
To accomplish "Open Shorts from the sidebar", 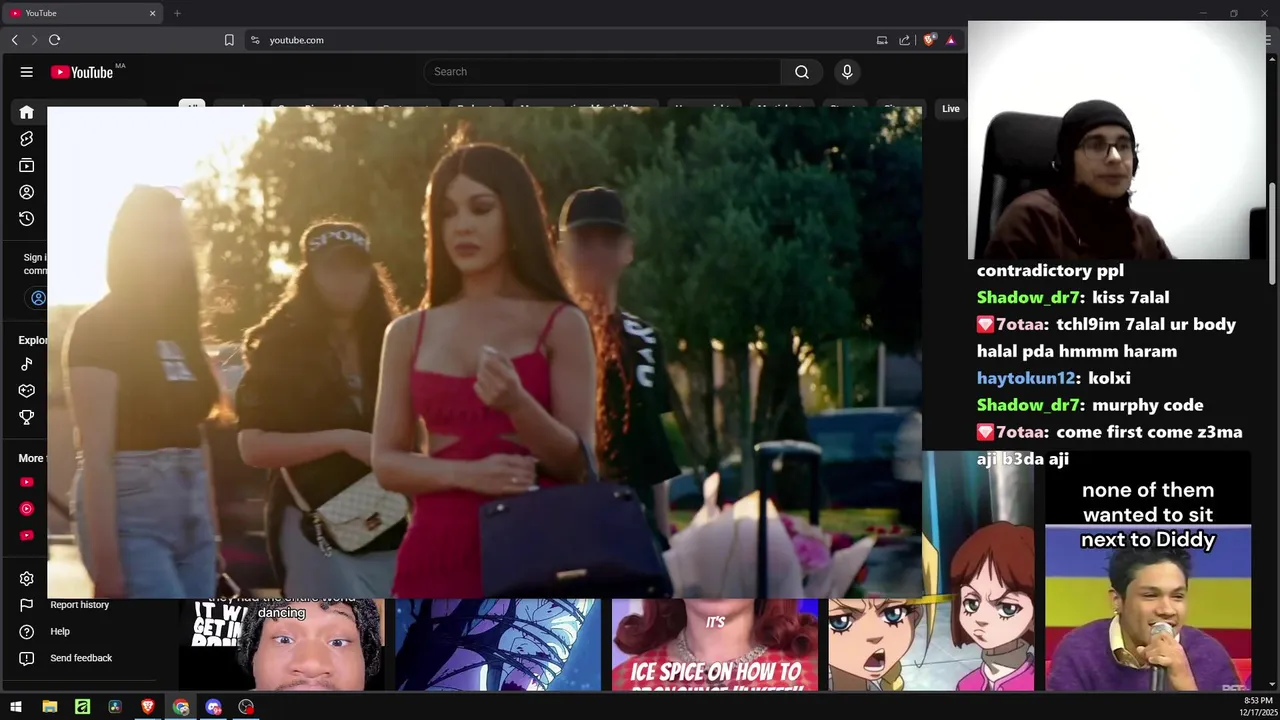I will coord(27,139).
